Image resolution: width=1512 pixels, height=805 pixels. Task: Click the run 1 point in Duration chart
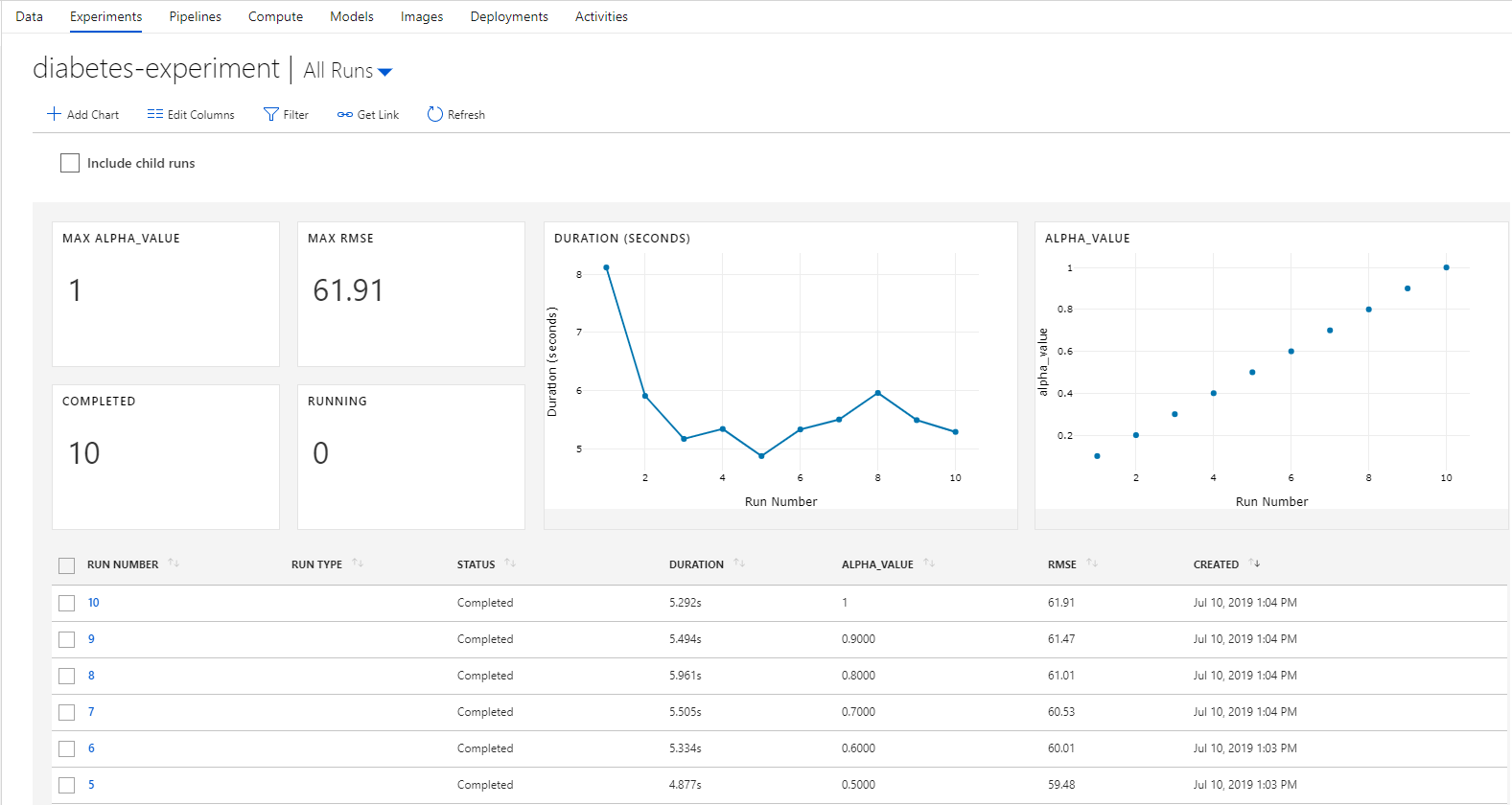pos(606,267)
